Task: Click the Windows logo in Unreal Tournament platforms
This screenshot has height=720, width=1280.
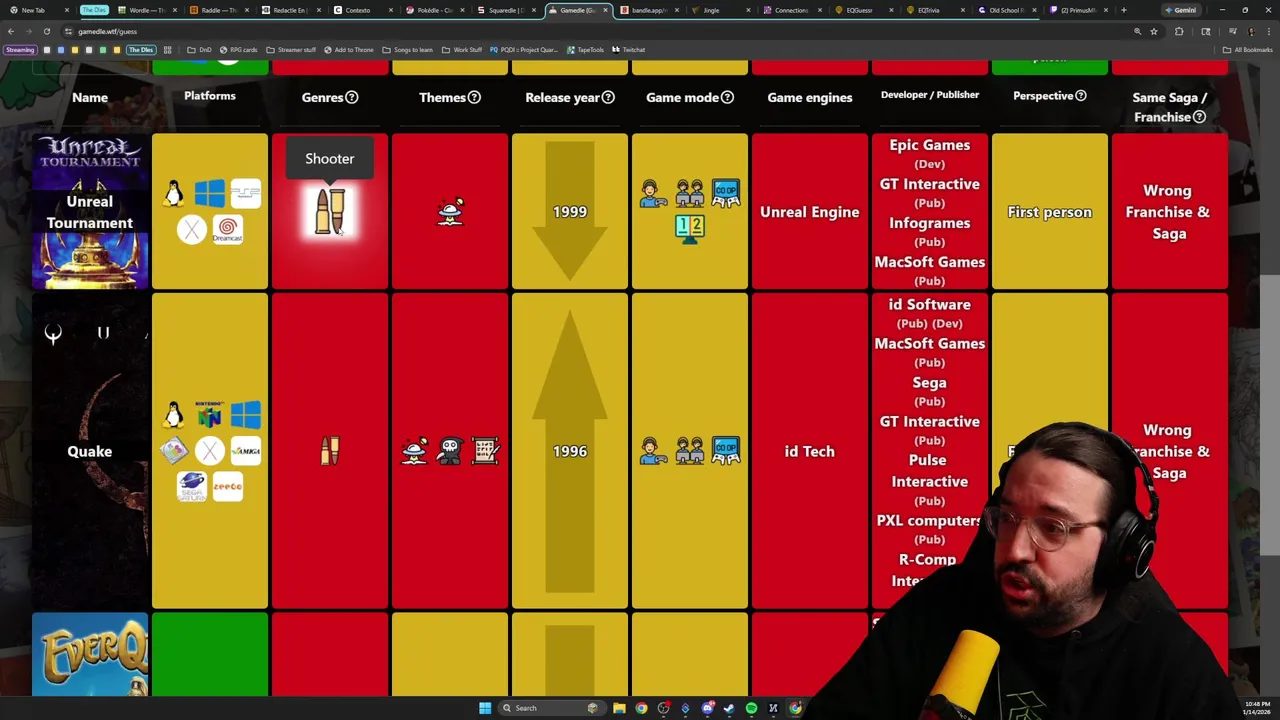Action: click(x=210, y=193)
